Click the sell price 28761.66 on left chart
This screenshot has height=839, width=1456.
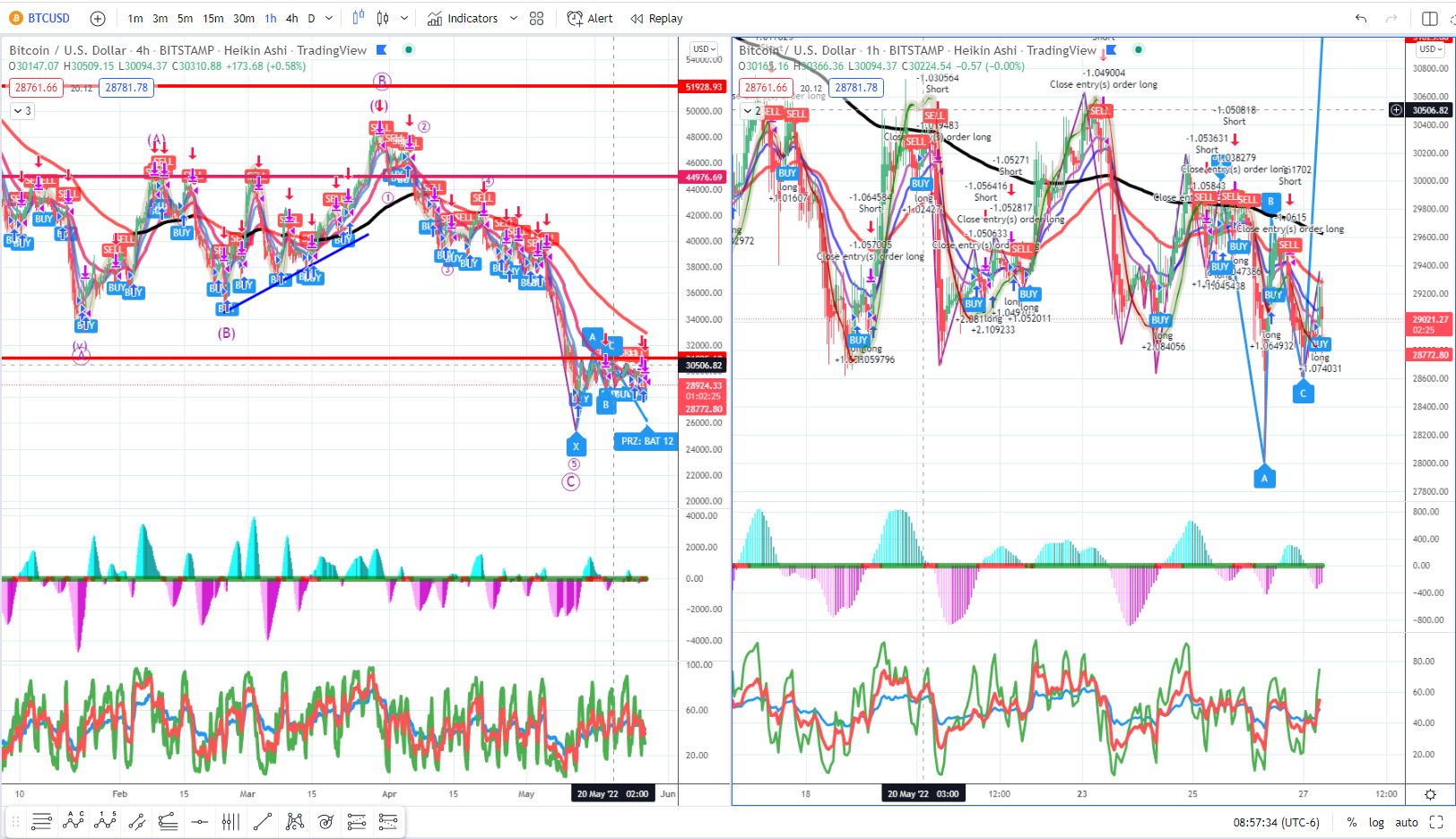(36, 88)
